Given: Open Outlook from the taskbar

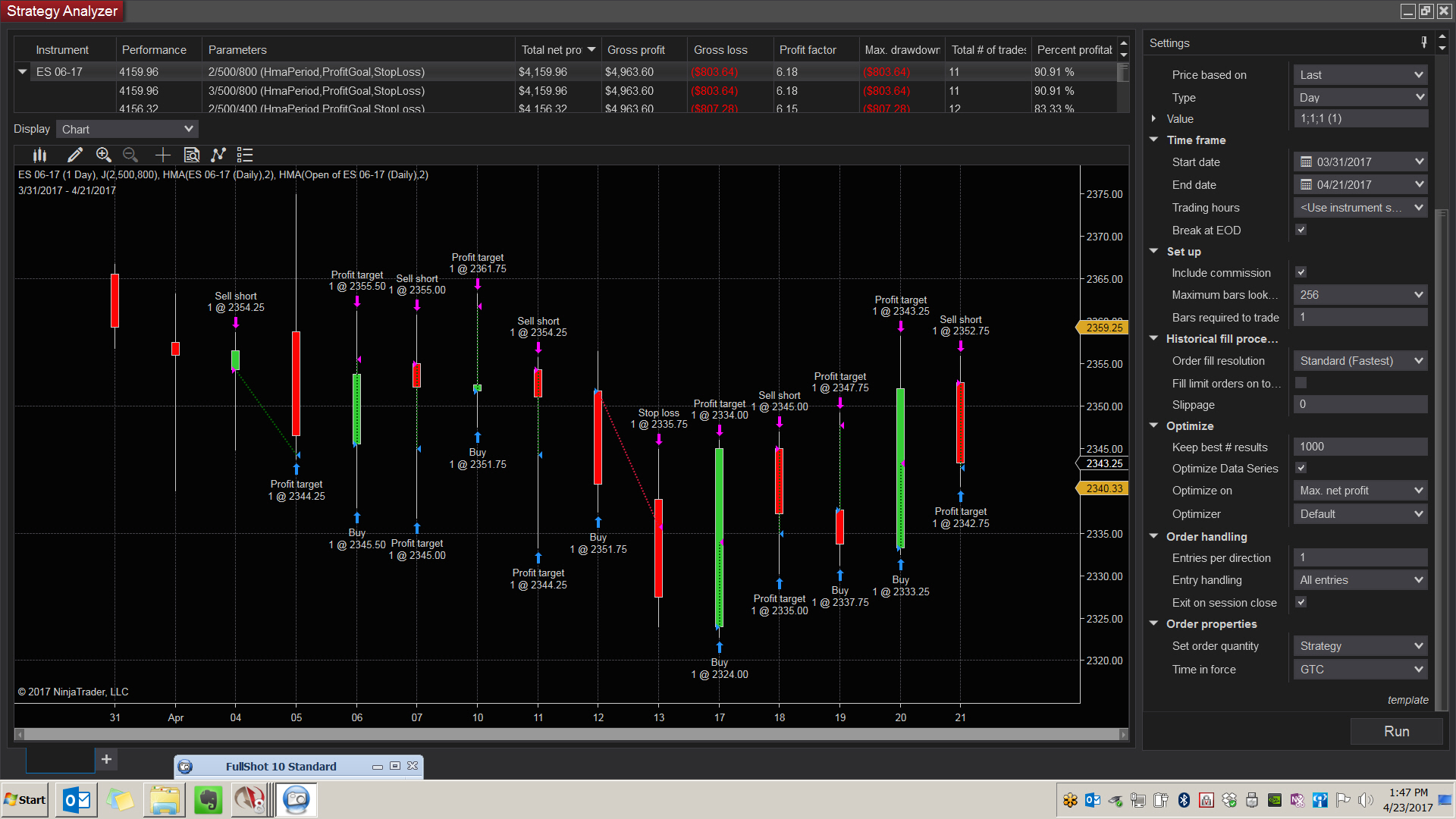Looking at the screenshot, I should pos(77,800).
